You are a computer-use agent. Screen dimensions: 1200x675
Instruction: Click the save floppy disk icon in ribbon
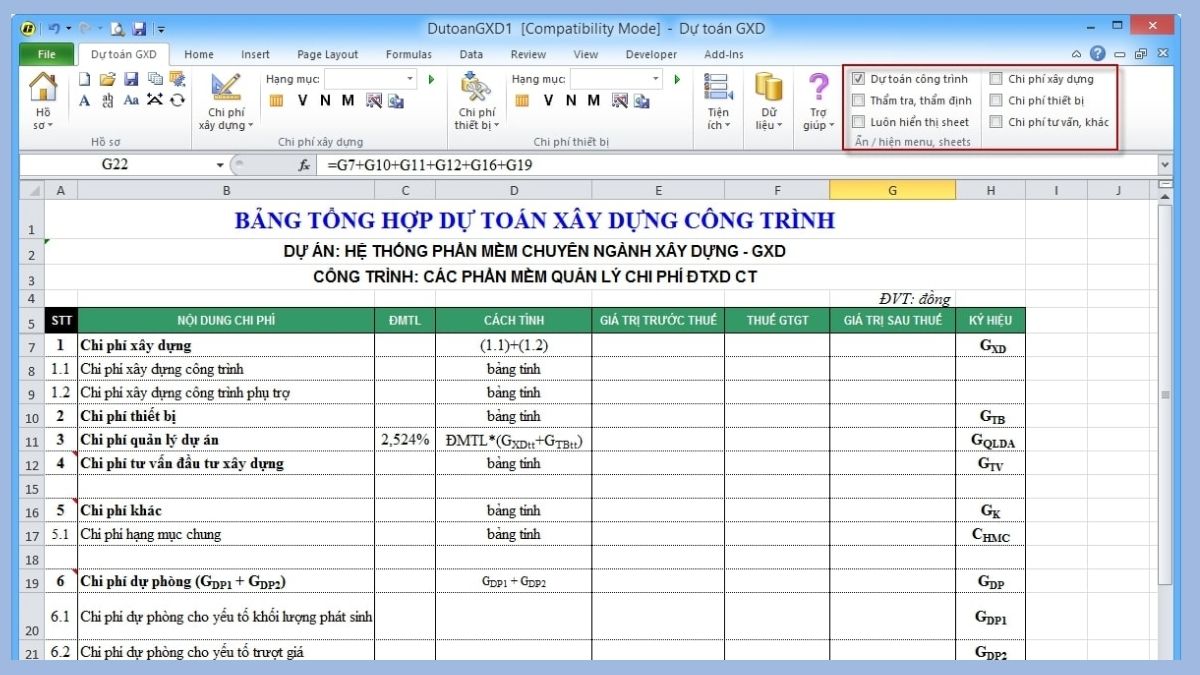click(x=131, y=79)
